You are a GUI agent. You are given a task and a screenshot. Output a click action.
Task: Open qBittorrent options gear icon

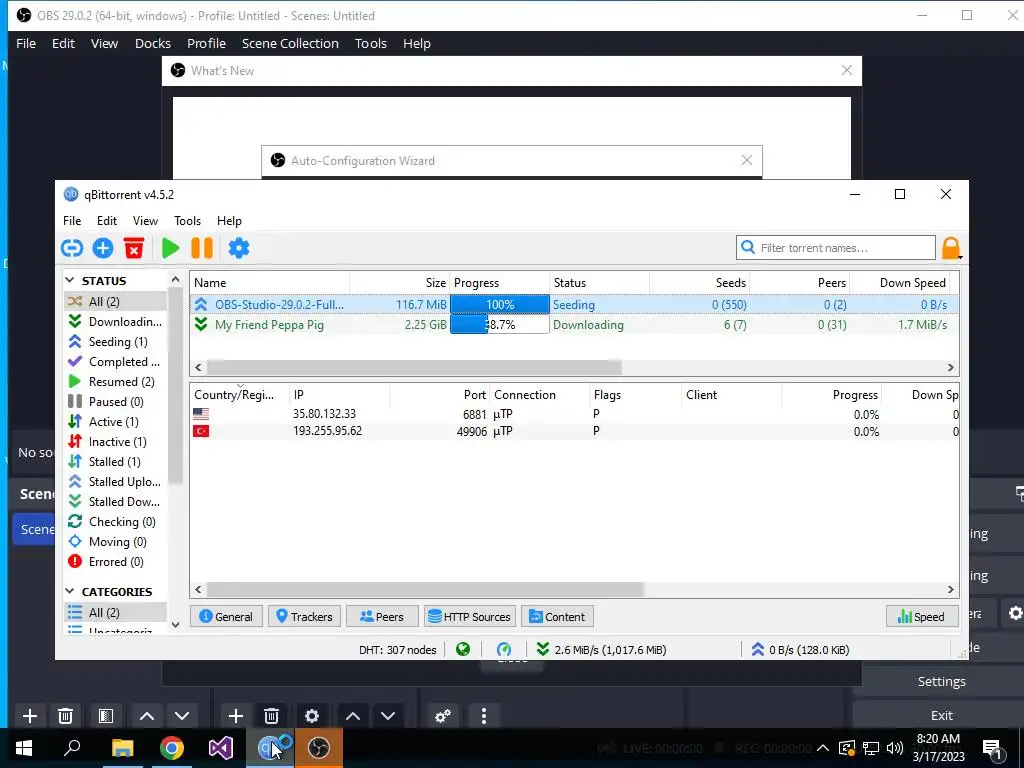click(239, 248)
